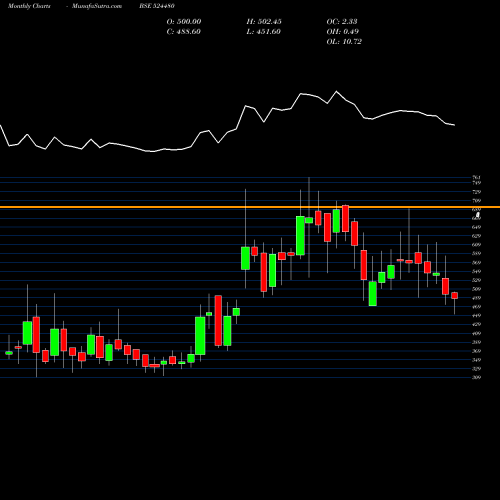Click the price axis label '429'
Viewport: 500px width, 500px height.
point(477,324)
